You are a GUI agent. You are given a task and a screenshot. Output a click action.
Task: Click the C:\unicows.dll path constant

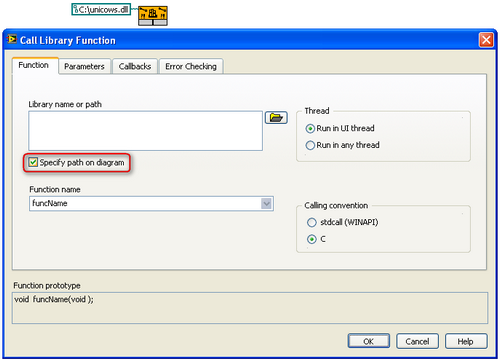pyautogui.click(x=101, y=10)
